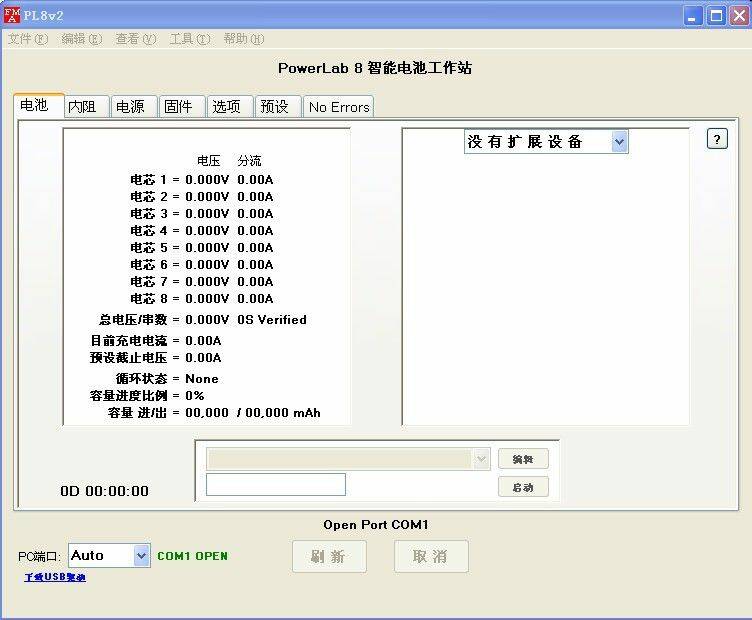Switch to the 固件 tab

tap(182, 106)
